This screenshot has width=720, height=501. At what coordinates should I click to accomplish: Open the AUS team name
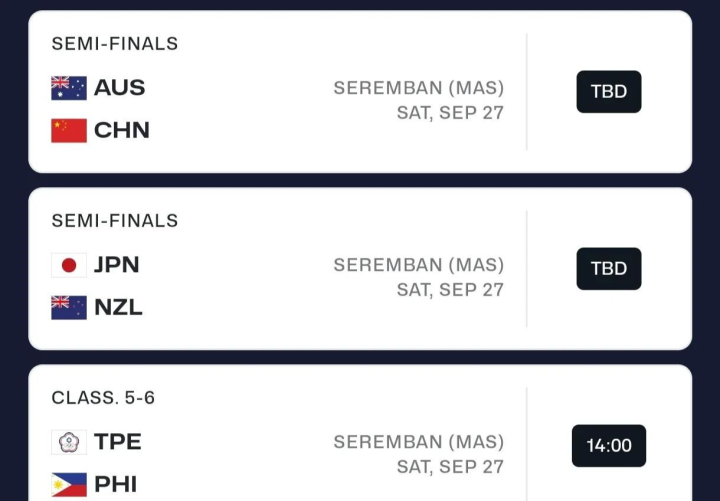pos(119,88)
